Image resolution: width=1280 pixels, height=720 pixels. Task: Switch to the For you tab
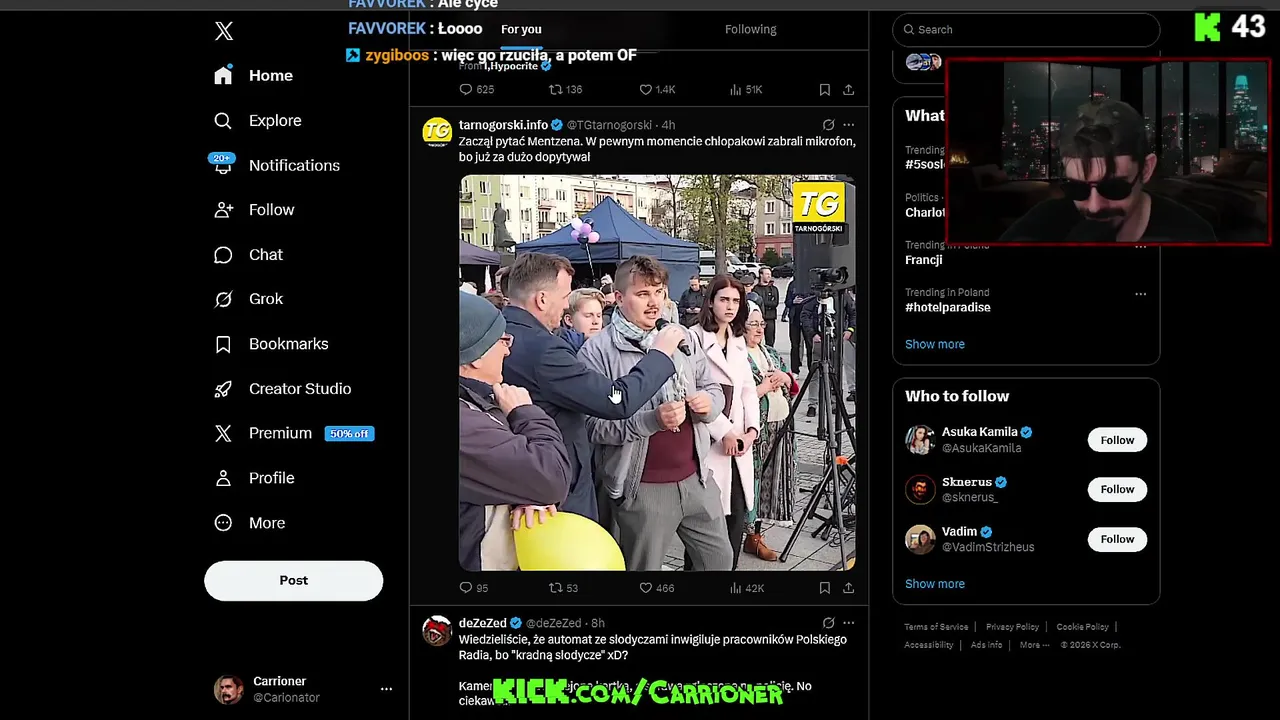[521, 29]
